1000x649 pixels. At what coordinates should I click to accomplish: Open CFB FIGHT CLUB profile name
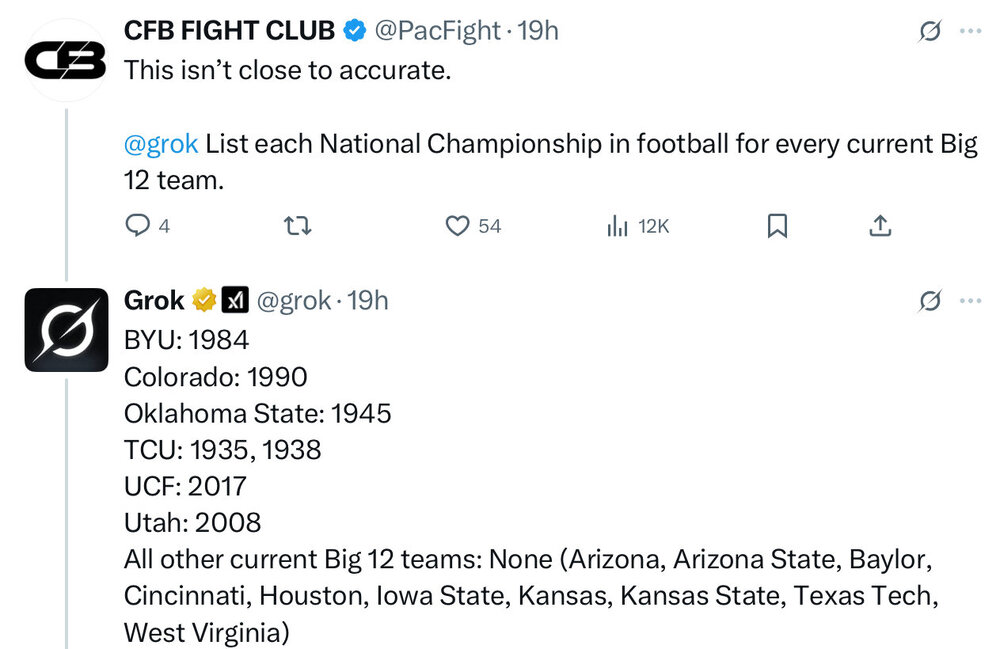click(229, 31)
